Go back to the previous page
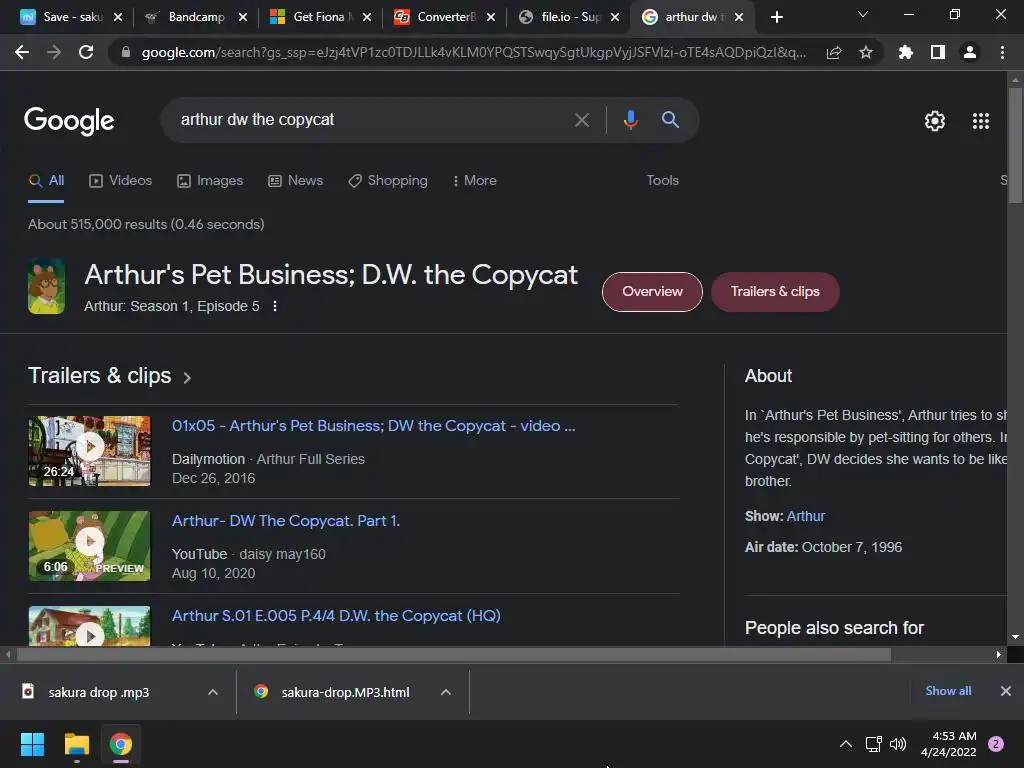 22,52
